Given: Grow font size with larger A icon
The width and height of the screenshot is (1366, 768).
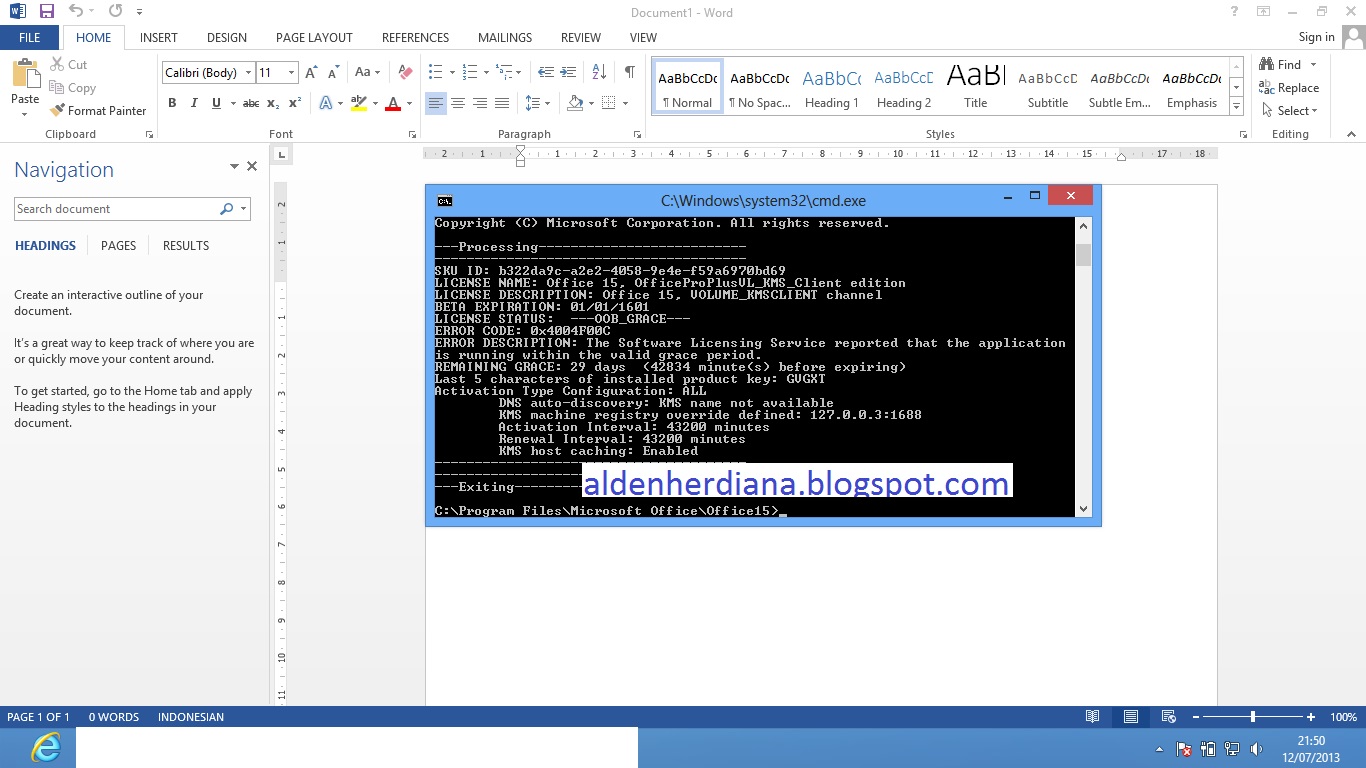Looking at the screenshot, I should click(x=311, y=72).
